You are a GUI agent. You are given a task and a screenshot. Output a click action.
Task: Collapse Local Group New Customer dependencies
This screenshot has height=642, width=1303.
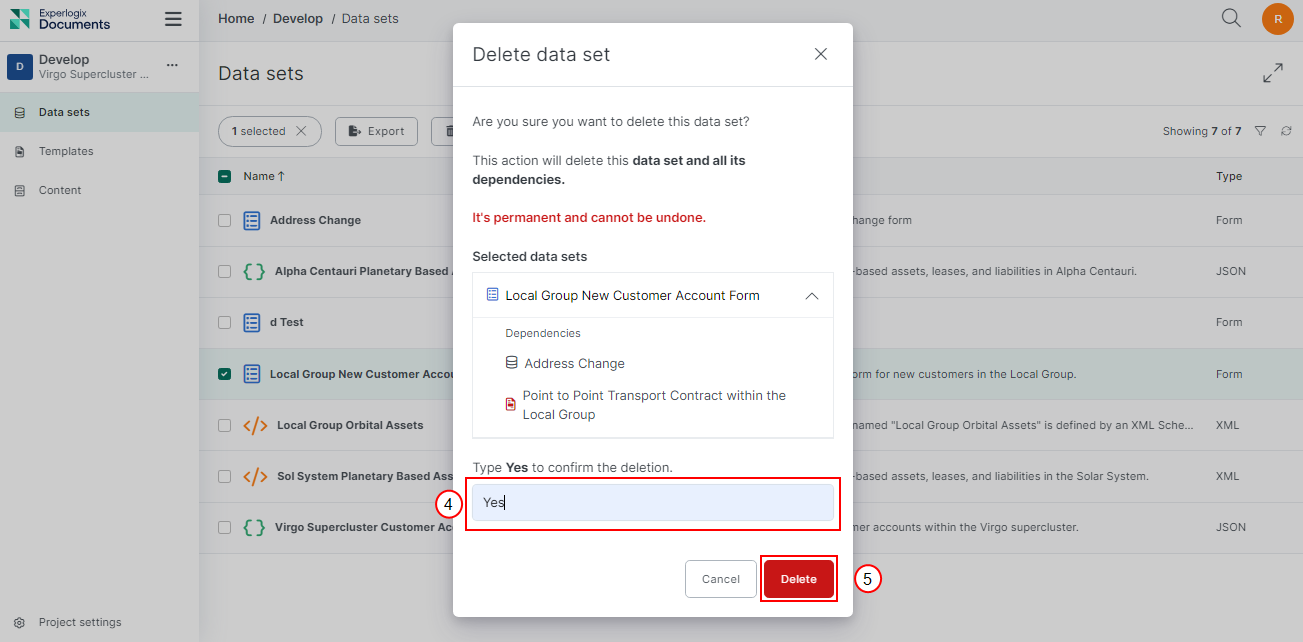tap(812, 296)
